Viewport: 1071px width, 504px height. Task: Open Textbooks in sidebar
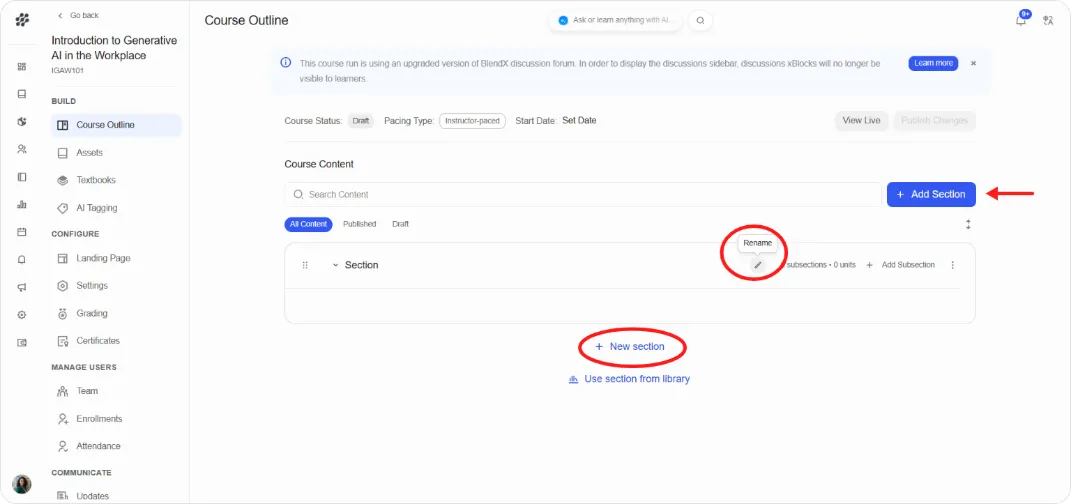116,180
